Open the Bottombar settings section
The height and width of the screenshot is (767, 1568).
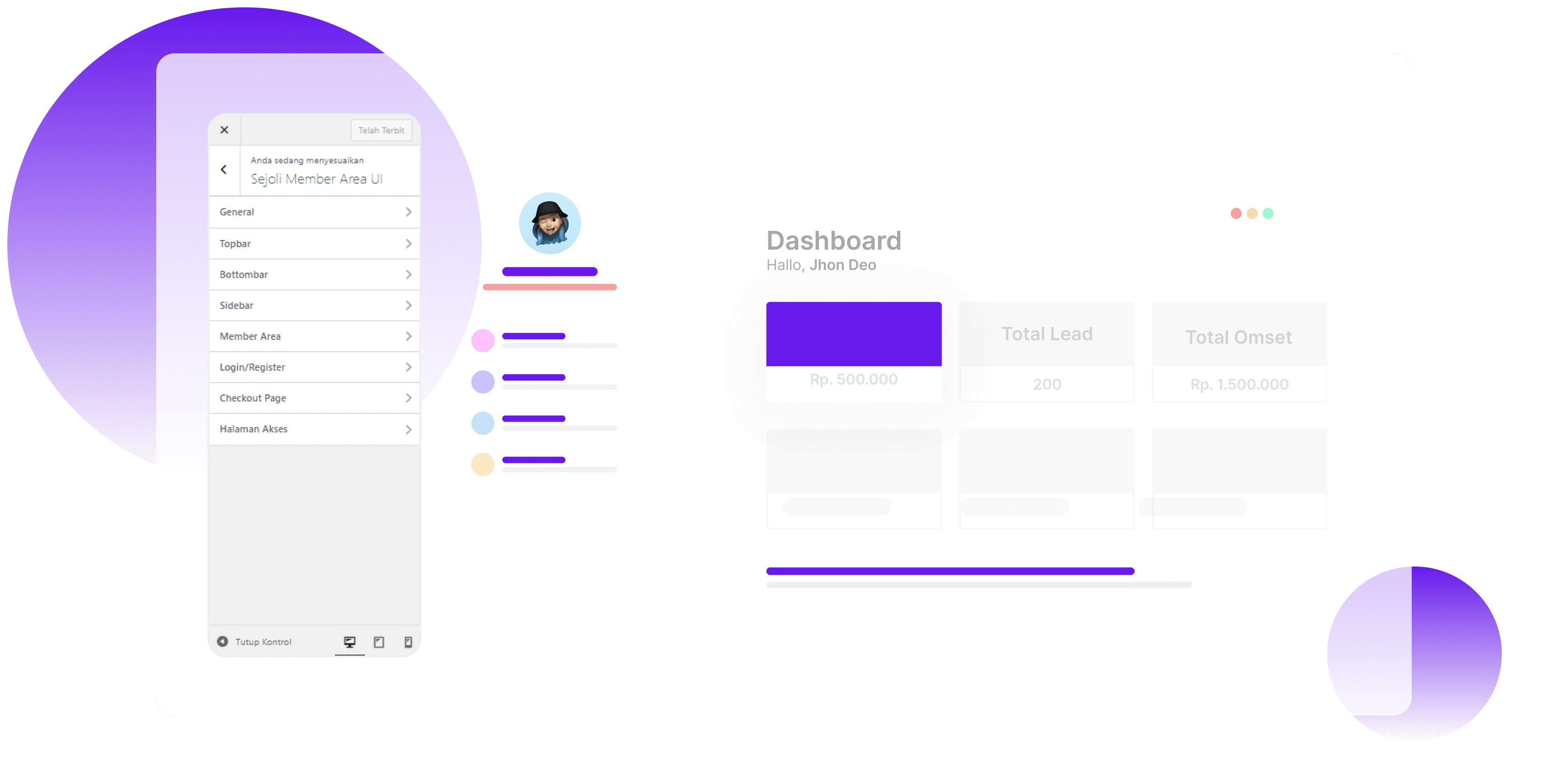314,274
